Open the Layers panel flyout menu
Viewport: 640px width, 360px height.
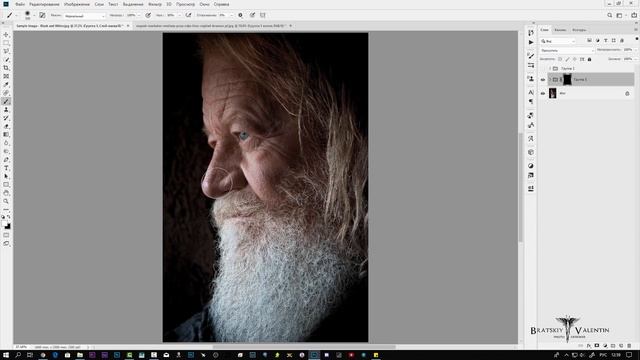(x=636, y=30)
